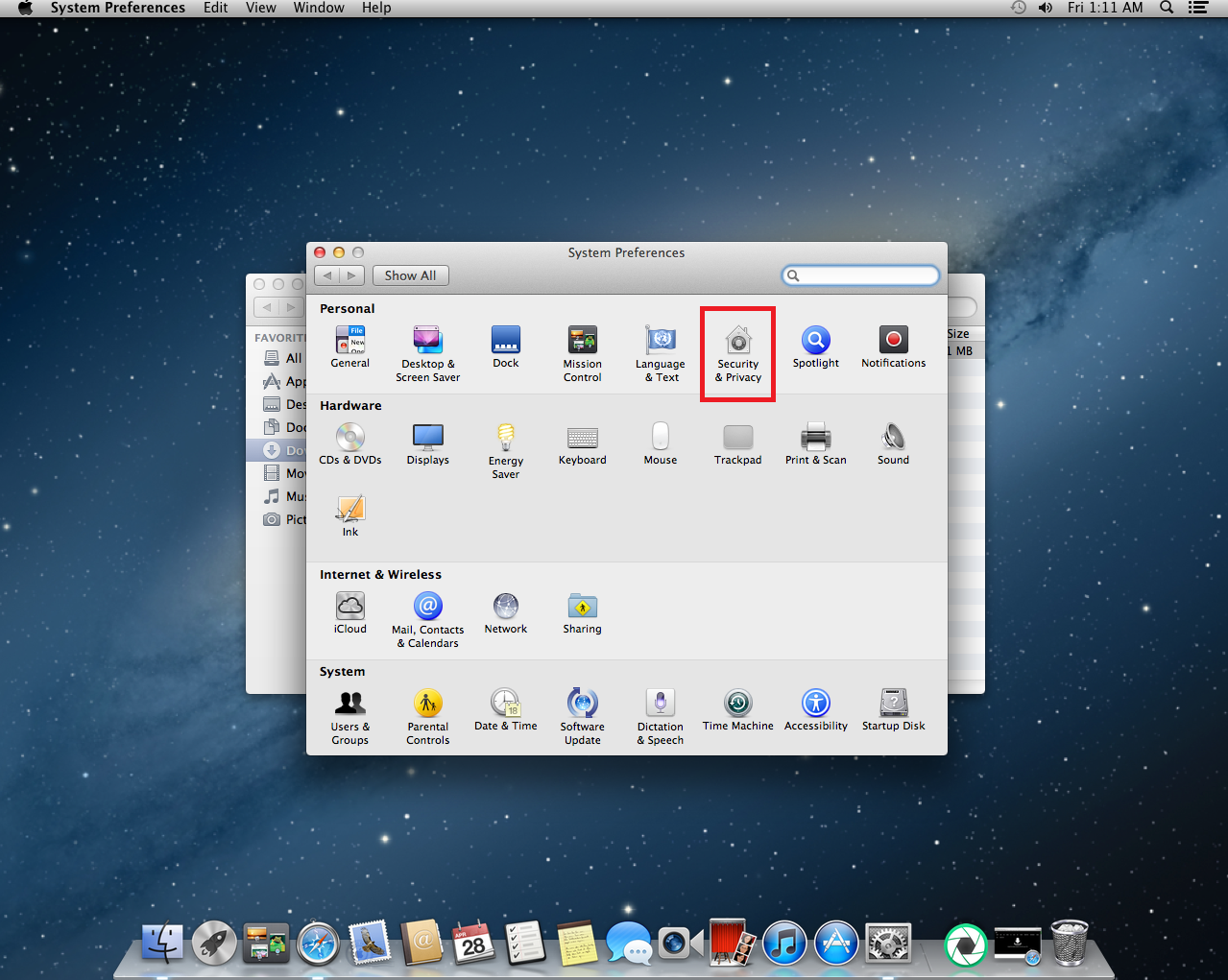Open the Ink preference pane
Viewport: 1228px width, 980px height.
[x=350, y=515]
